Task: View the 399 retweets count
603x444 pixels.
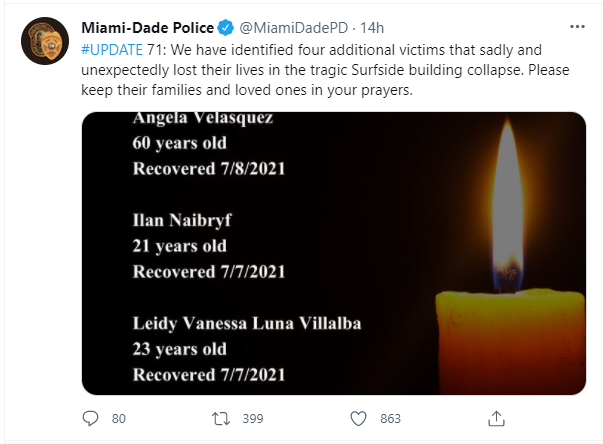Action: pyautogui.click(x=253, y=418)
